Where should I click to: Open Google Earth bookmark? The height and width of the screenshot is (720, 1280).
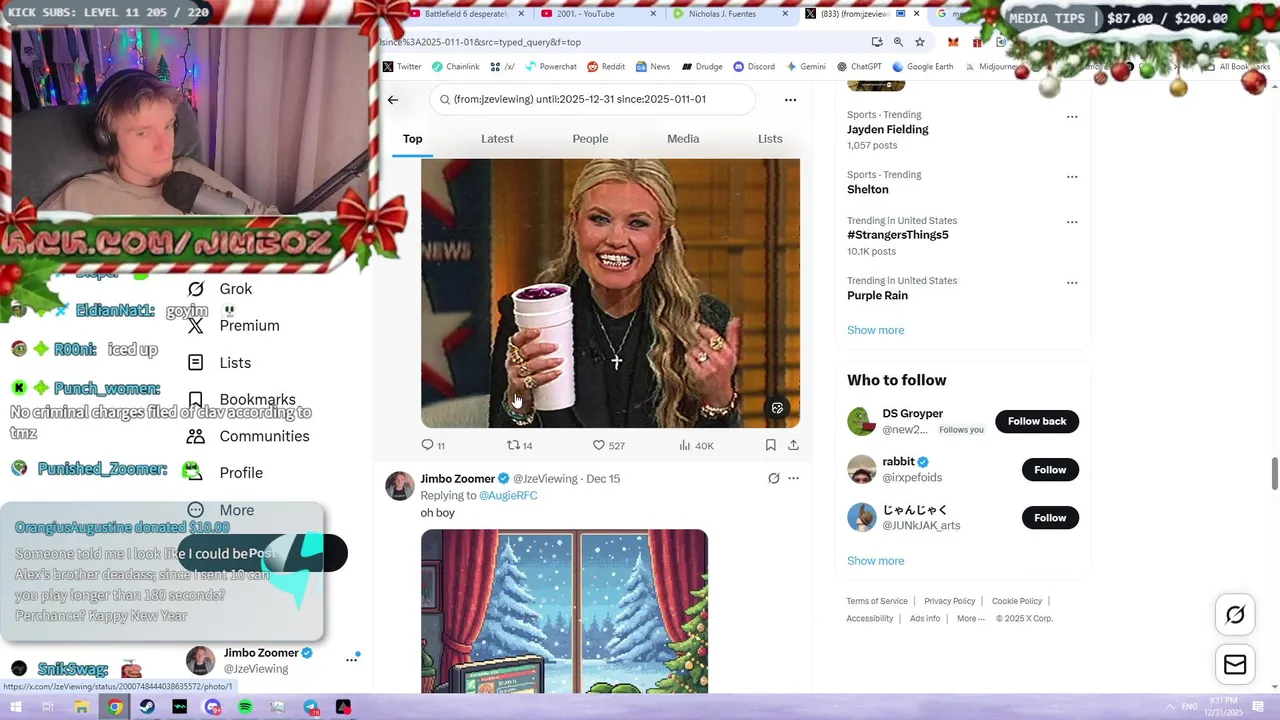click(922, 67)
